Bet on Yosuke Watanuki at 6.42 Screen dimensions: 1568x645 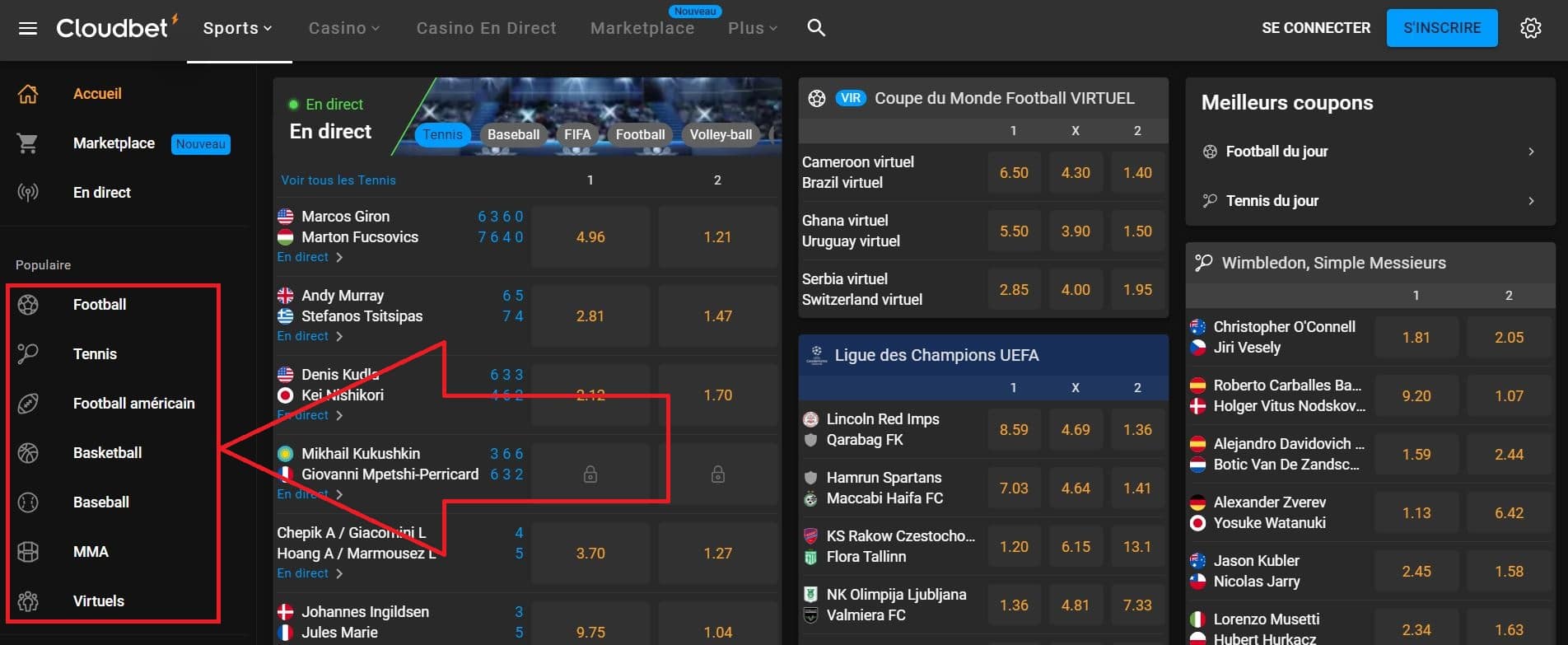point(1509,513)
